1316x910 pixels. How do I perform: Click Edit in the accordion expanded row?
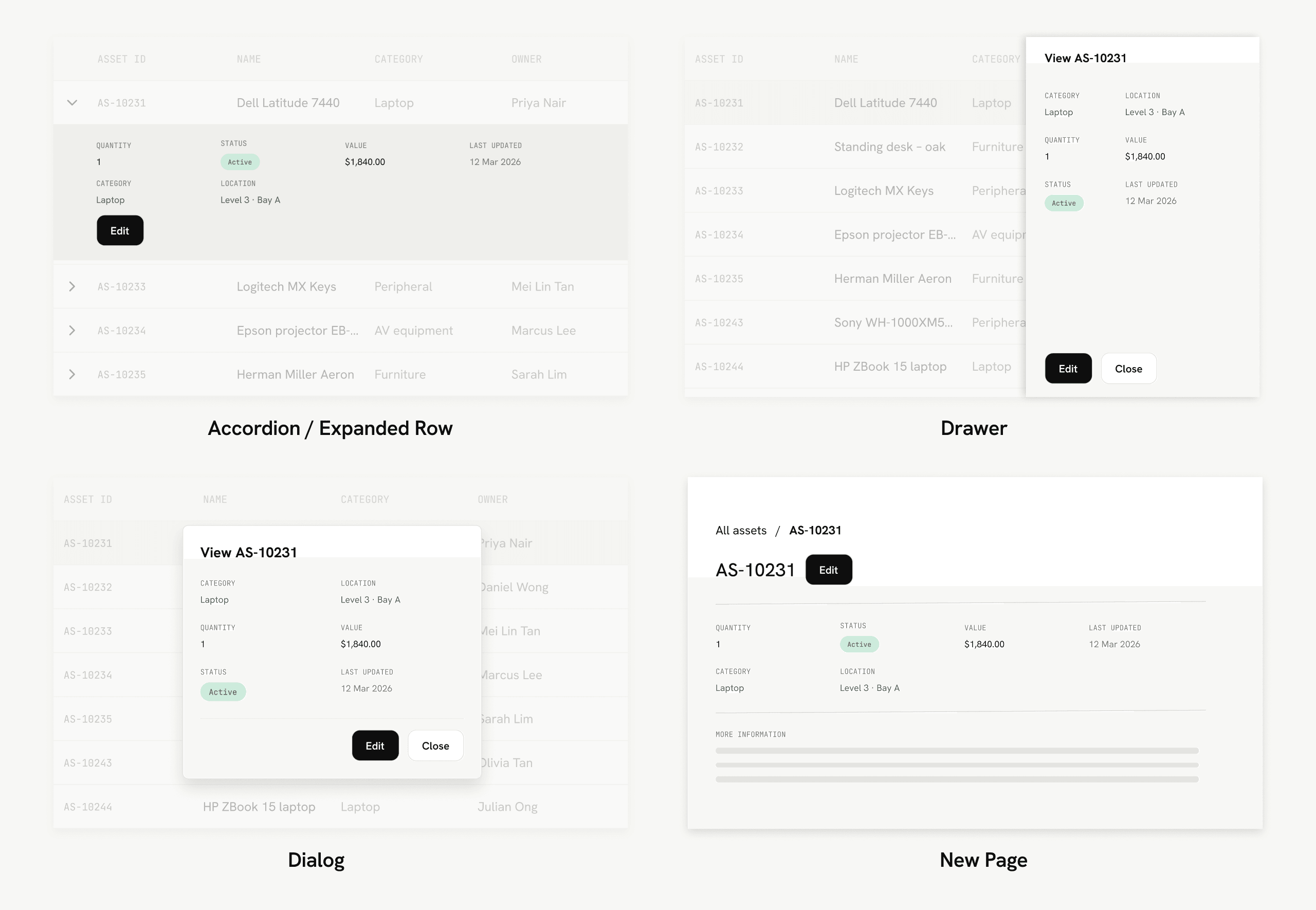[120, 230]
